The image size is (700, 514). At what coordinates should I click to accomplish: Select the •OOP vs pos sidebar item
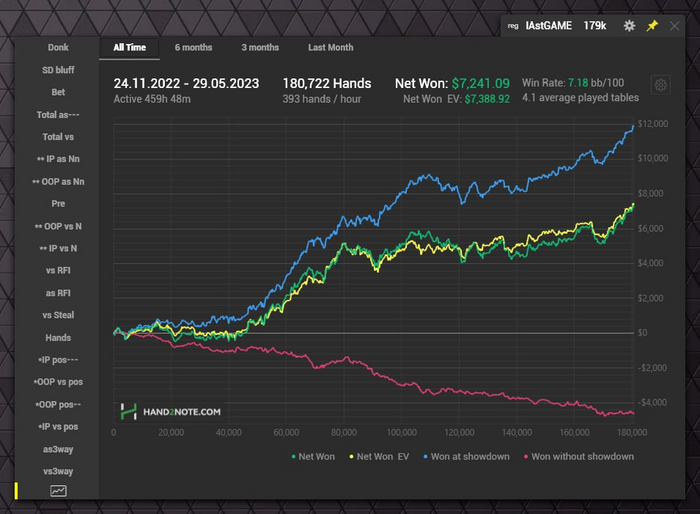[58, 382]
